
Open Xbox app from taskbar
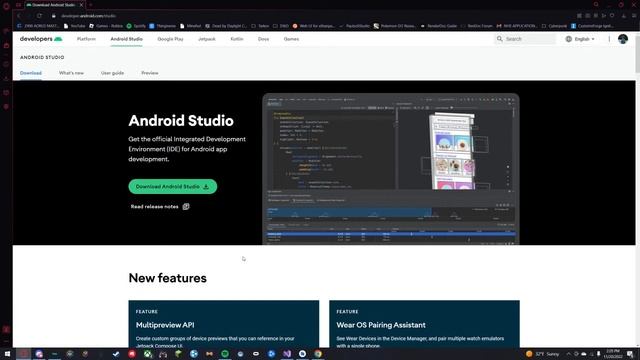tap(147, 354)
